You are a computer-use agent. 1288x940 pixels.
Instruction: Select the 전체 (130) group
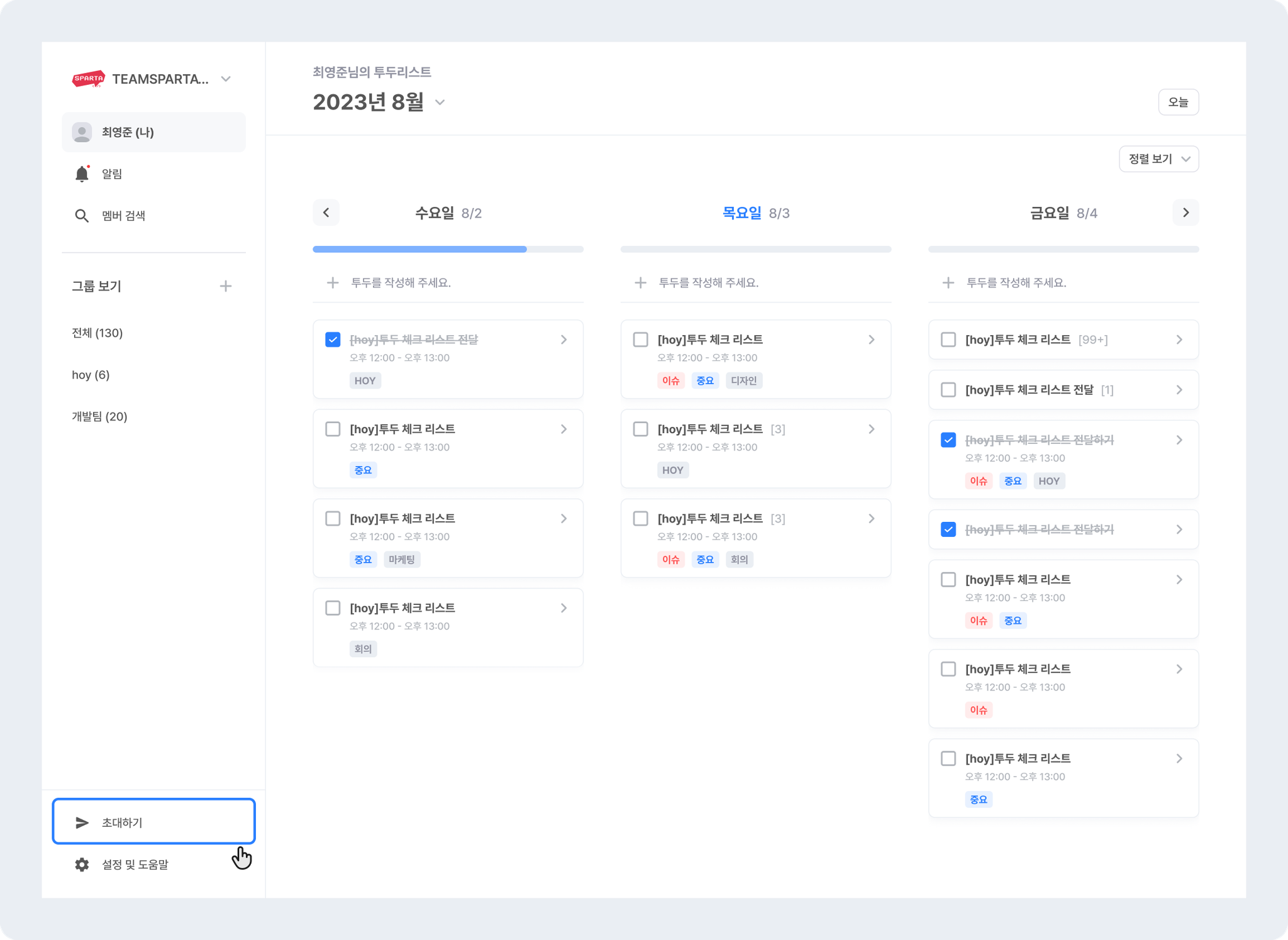(x=97, y=333)
